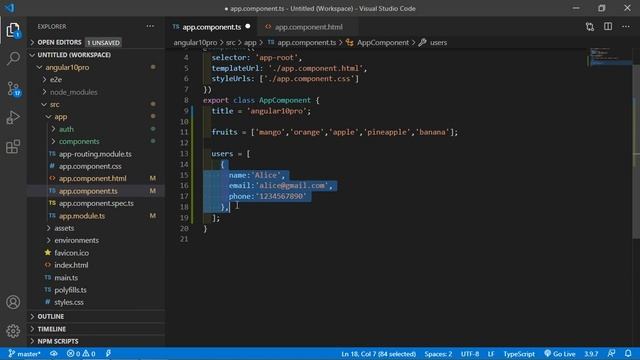Open the Manage gear icon
Image resolution: width=640 pixels, height=360 pixels.
pyautogui.click(x=13, y=331)
